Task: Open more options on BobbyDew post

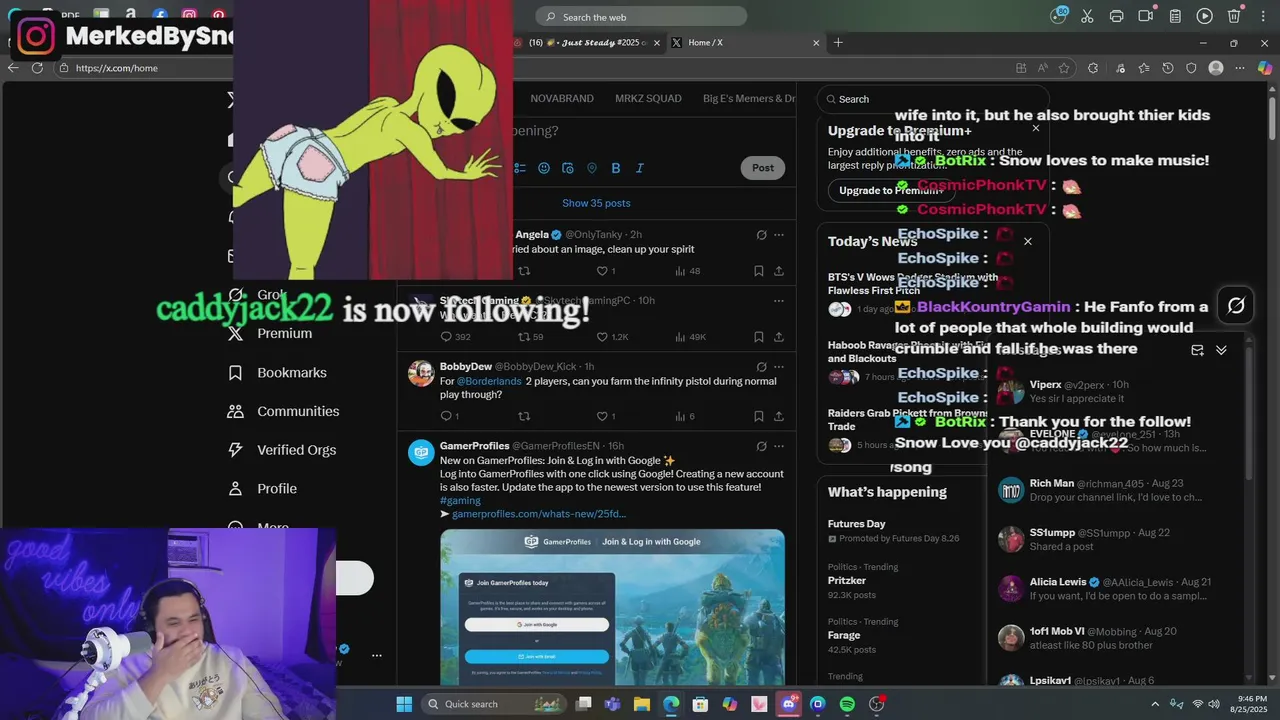Action: click(779, 367)
